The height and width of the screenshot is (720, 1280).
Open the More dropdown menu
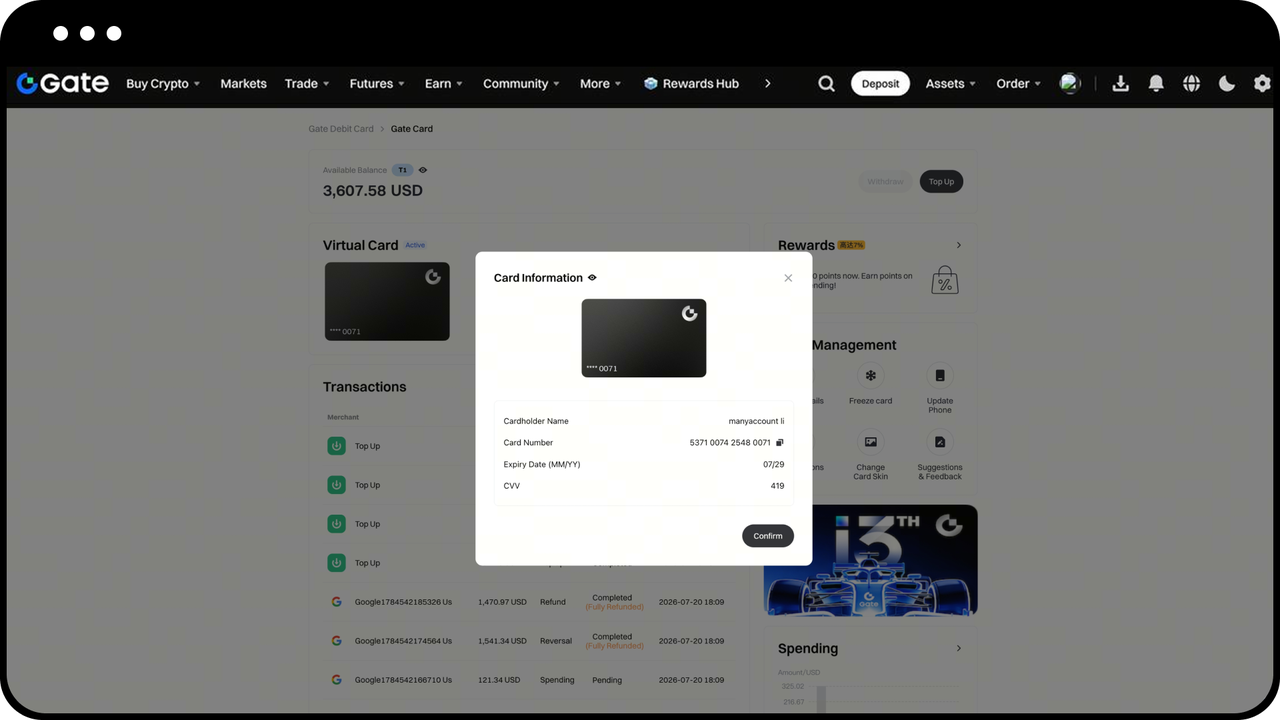601,84
